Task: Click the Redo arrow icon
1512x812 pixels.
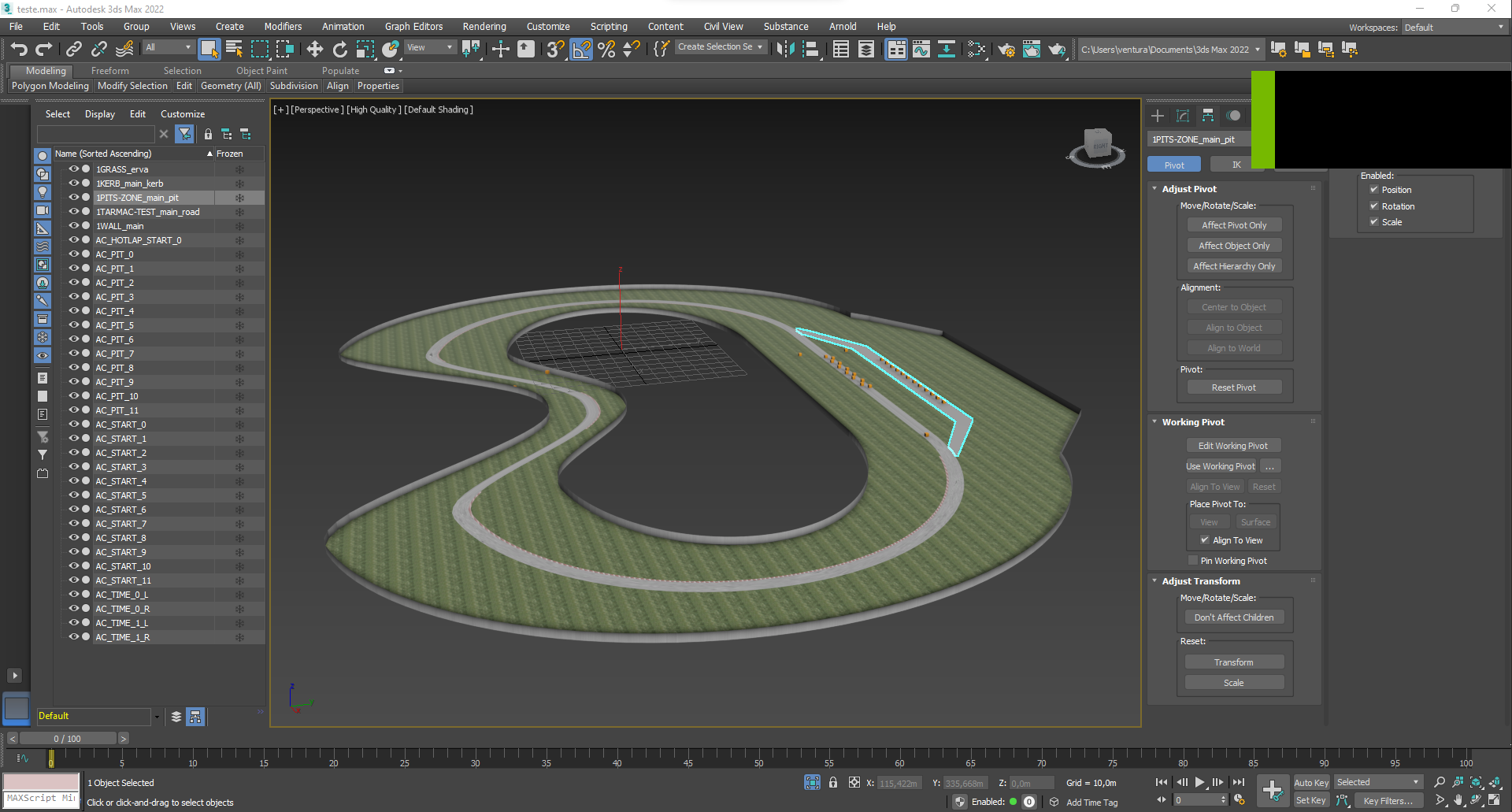Action: [x=44, y=50]
